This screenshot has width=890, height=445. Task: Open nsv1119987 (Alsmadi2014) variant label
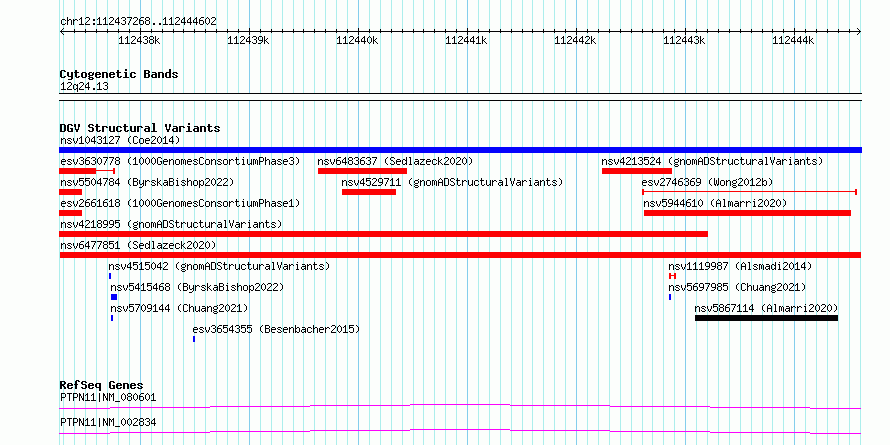click(x=740, y=266)
